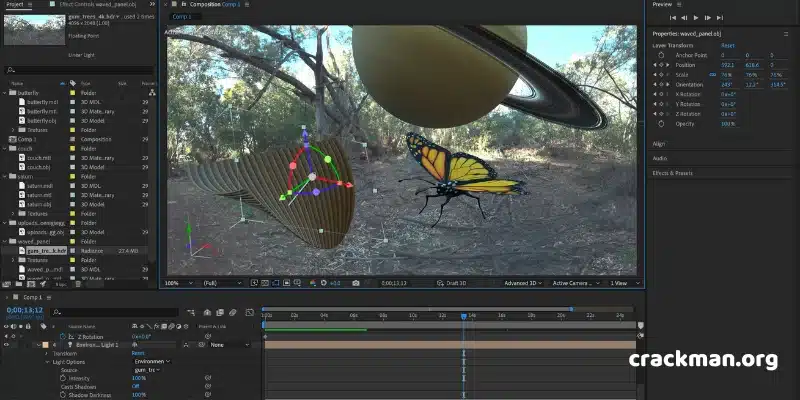Click the Intensity stopwatch in timeline
Image resolution: width=800 pixels, height=400 pixels.
click(x=63, y=378)
